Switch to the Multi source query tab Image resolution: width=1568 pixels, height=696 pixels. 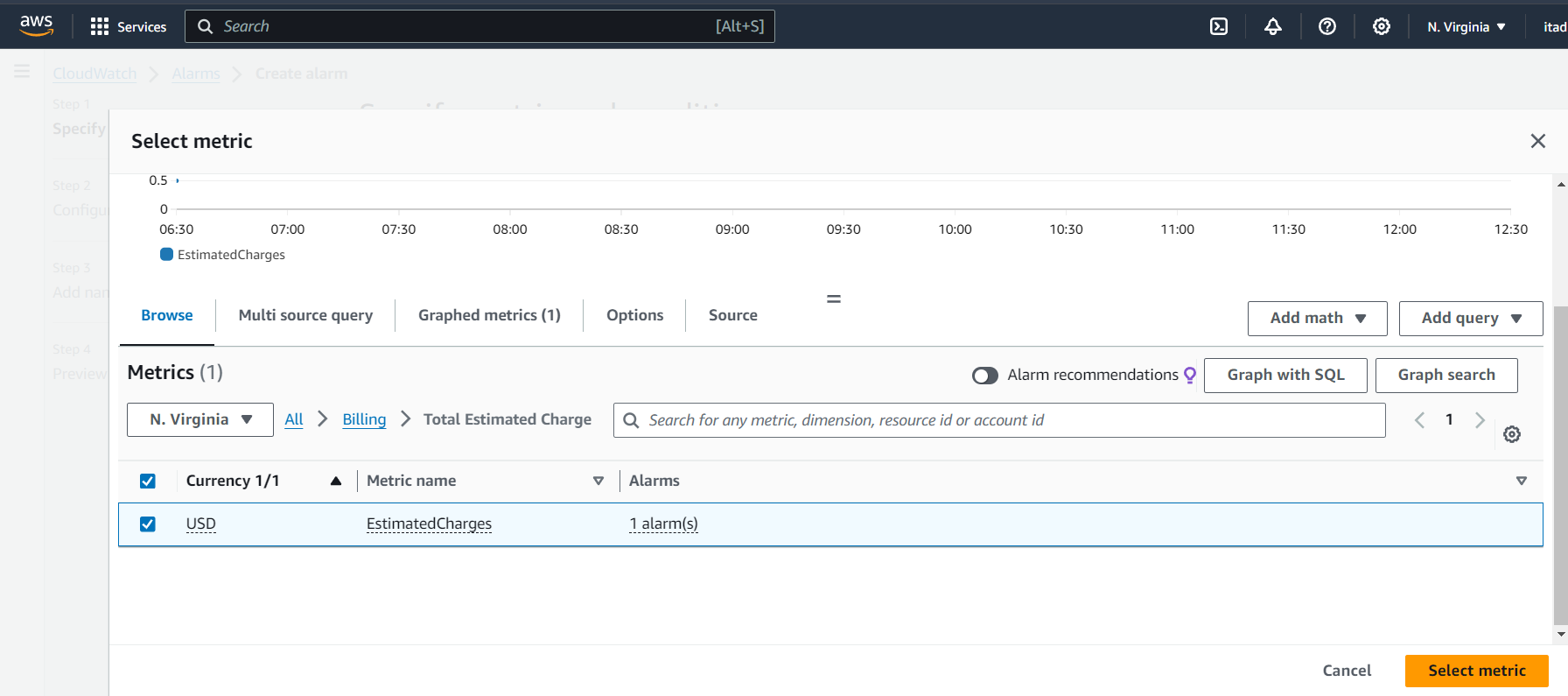(305, 315)
